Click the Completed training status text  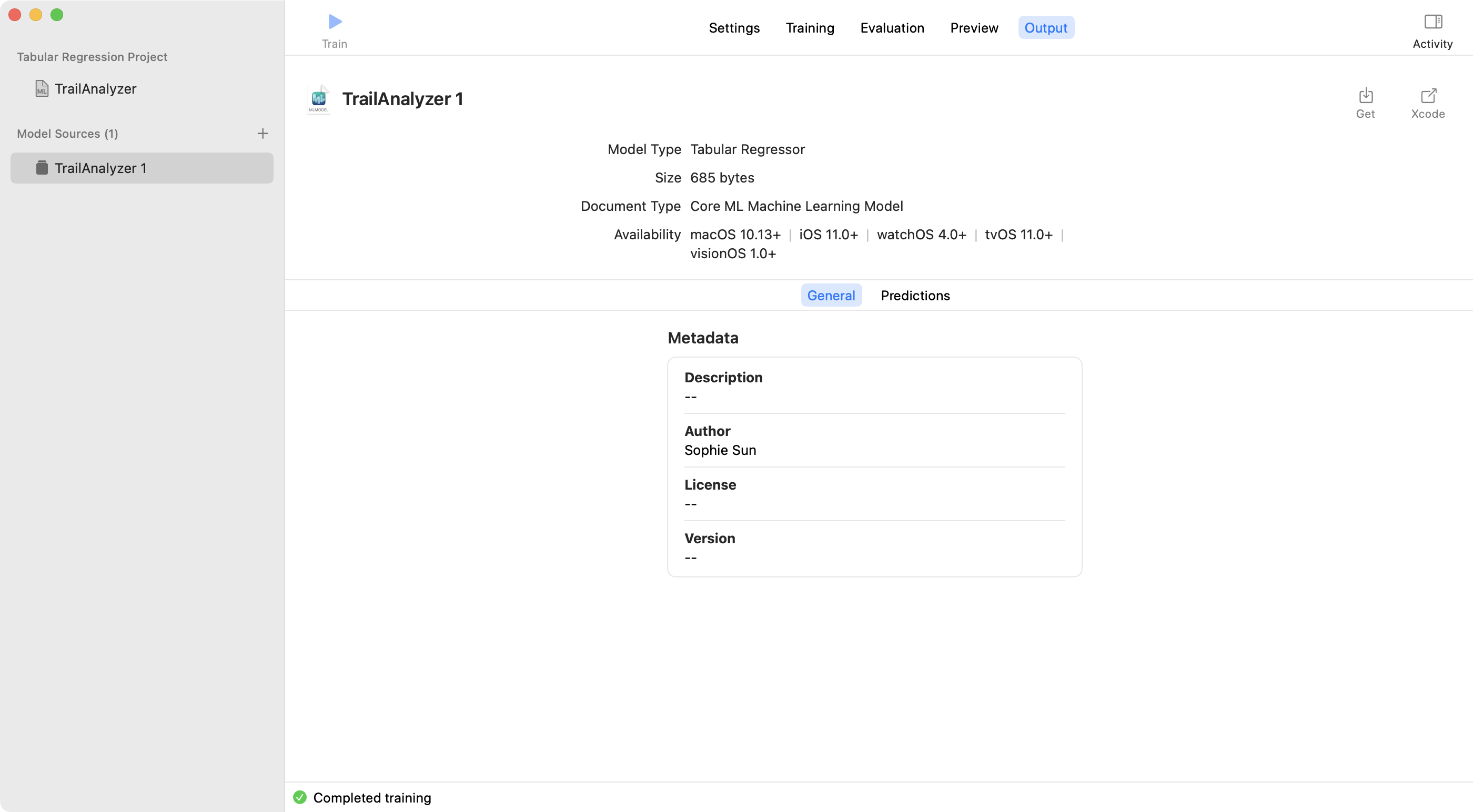point(372,797)
